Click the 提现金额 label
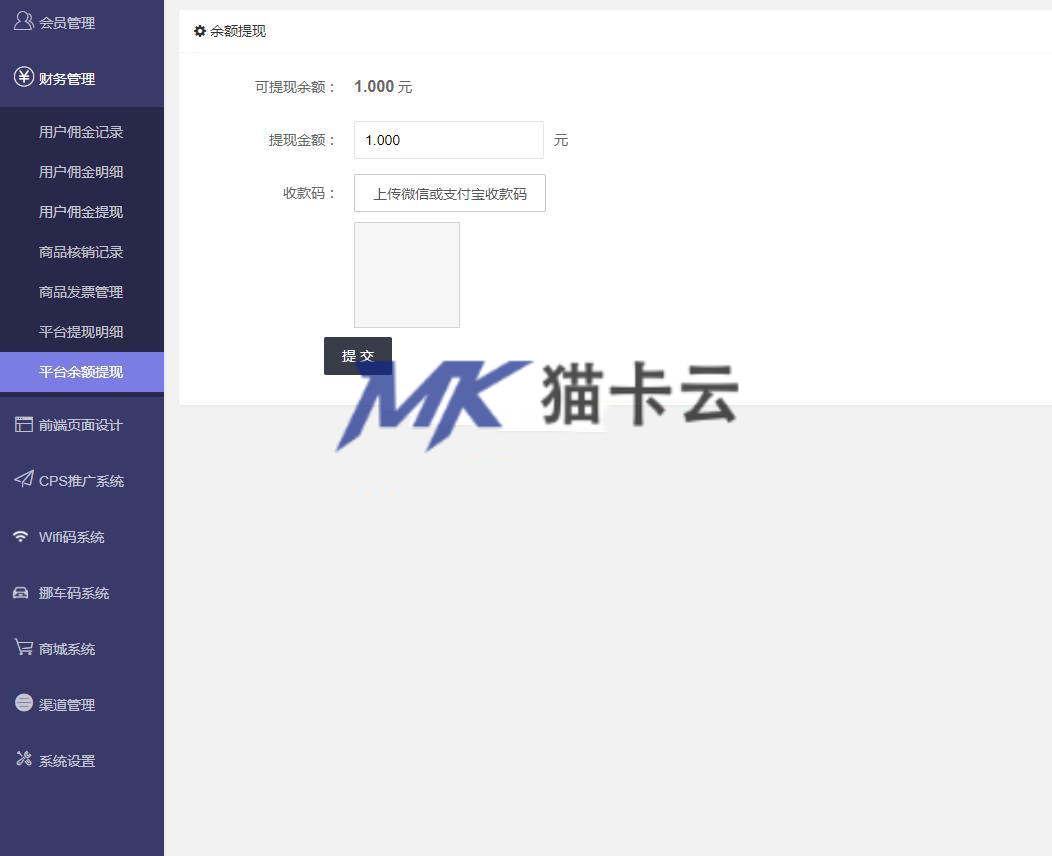 point(302,140)
